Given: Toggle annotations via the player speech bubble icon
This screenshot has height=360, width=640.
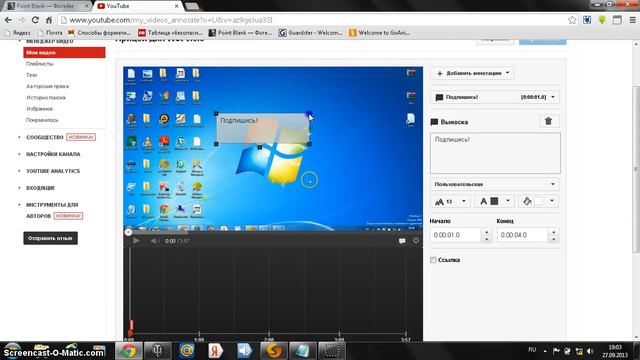Looking at the screenshot, I should (402, 241).
